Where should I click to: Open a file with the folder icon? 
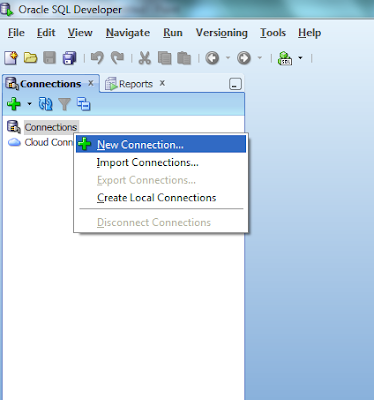pyautogui.click(x=30, y=58)
